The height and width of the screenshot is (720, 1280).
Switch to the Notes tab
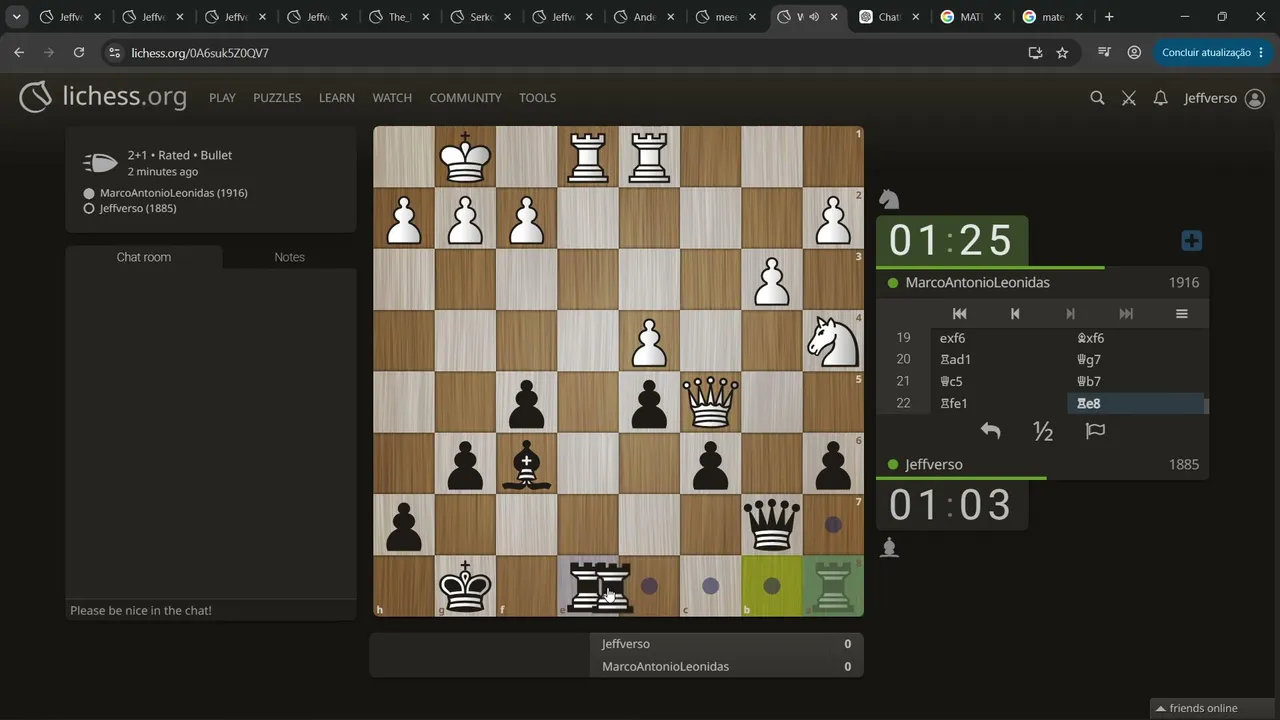290,257
